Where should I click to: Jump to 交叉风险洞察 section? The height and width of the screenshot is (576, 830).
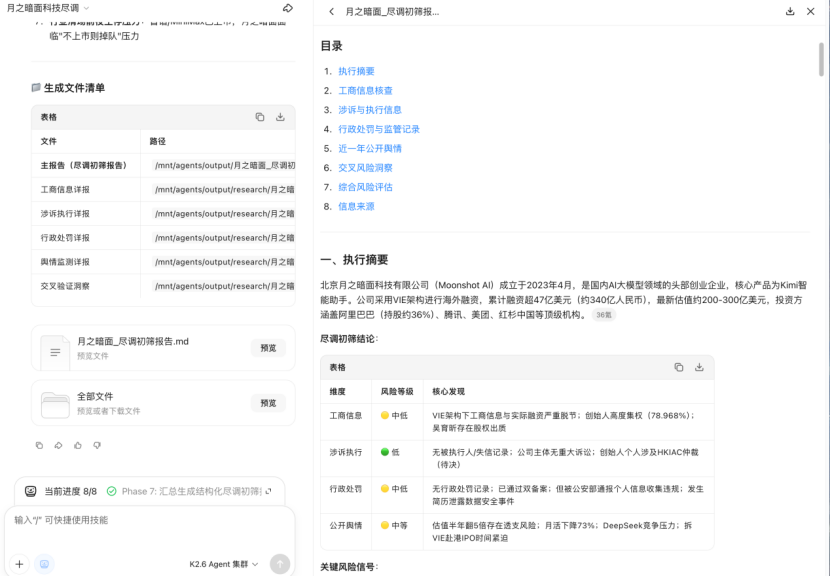(x=365, y=168)
